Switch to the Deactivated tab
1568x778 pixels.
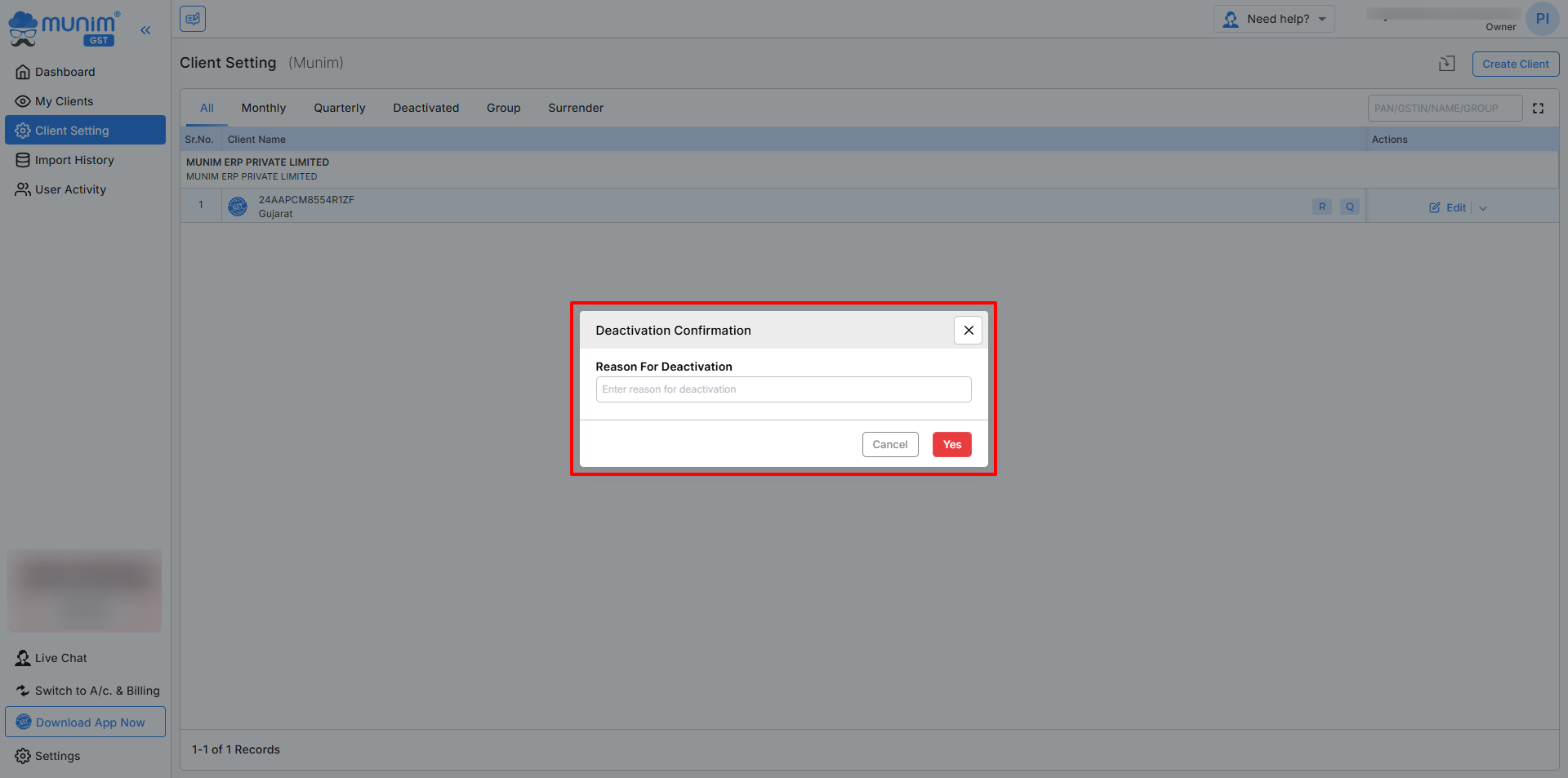[x=425, y=108]
